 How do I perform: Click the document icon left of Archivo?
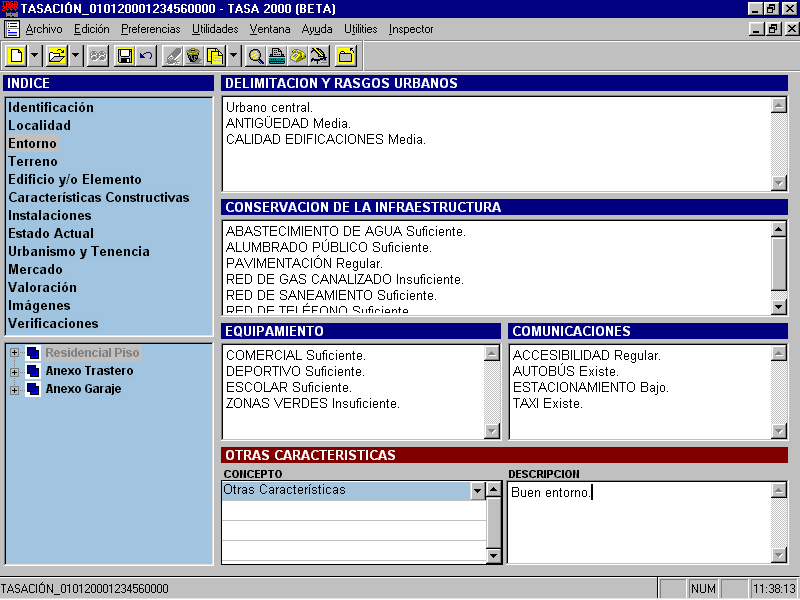12,29
